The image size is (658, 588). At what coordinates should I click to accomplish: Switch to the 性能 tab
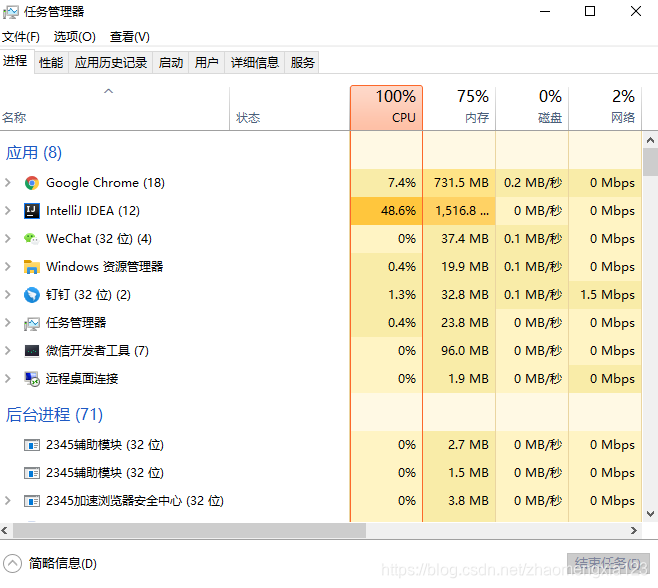coord(51,63)
